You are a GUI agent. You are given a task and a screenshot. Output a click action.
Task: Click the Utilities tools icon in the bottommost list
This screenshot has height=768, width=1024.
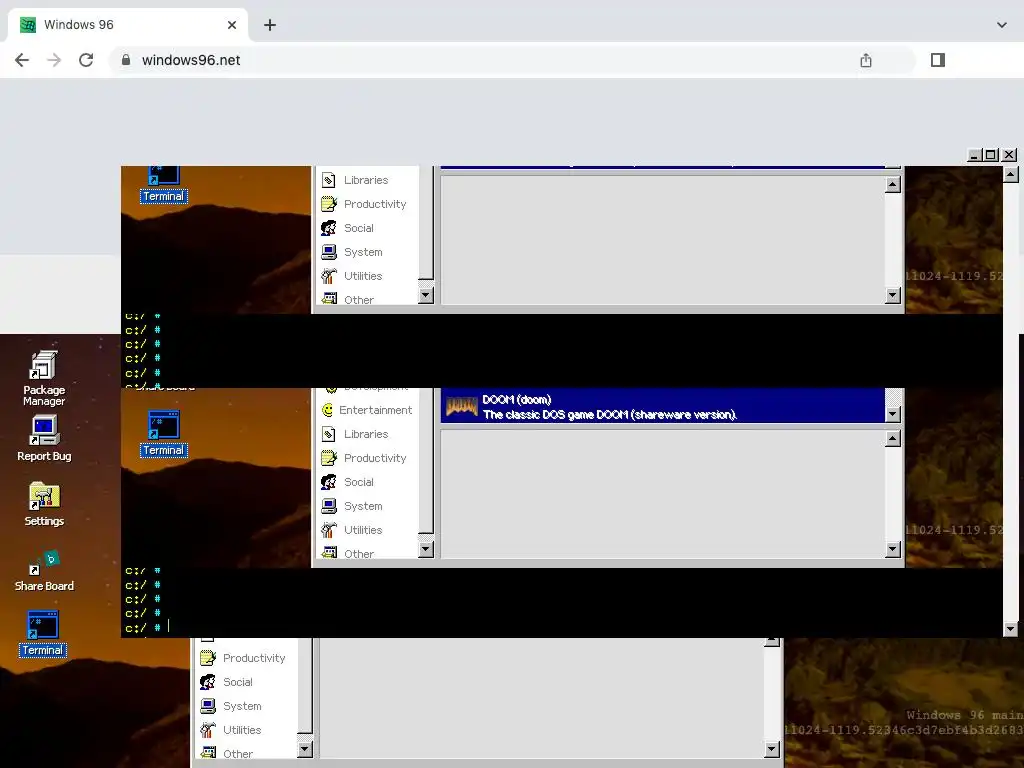click(x=208, y=730)
